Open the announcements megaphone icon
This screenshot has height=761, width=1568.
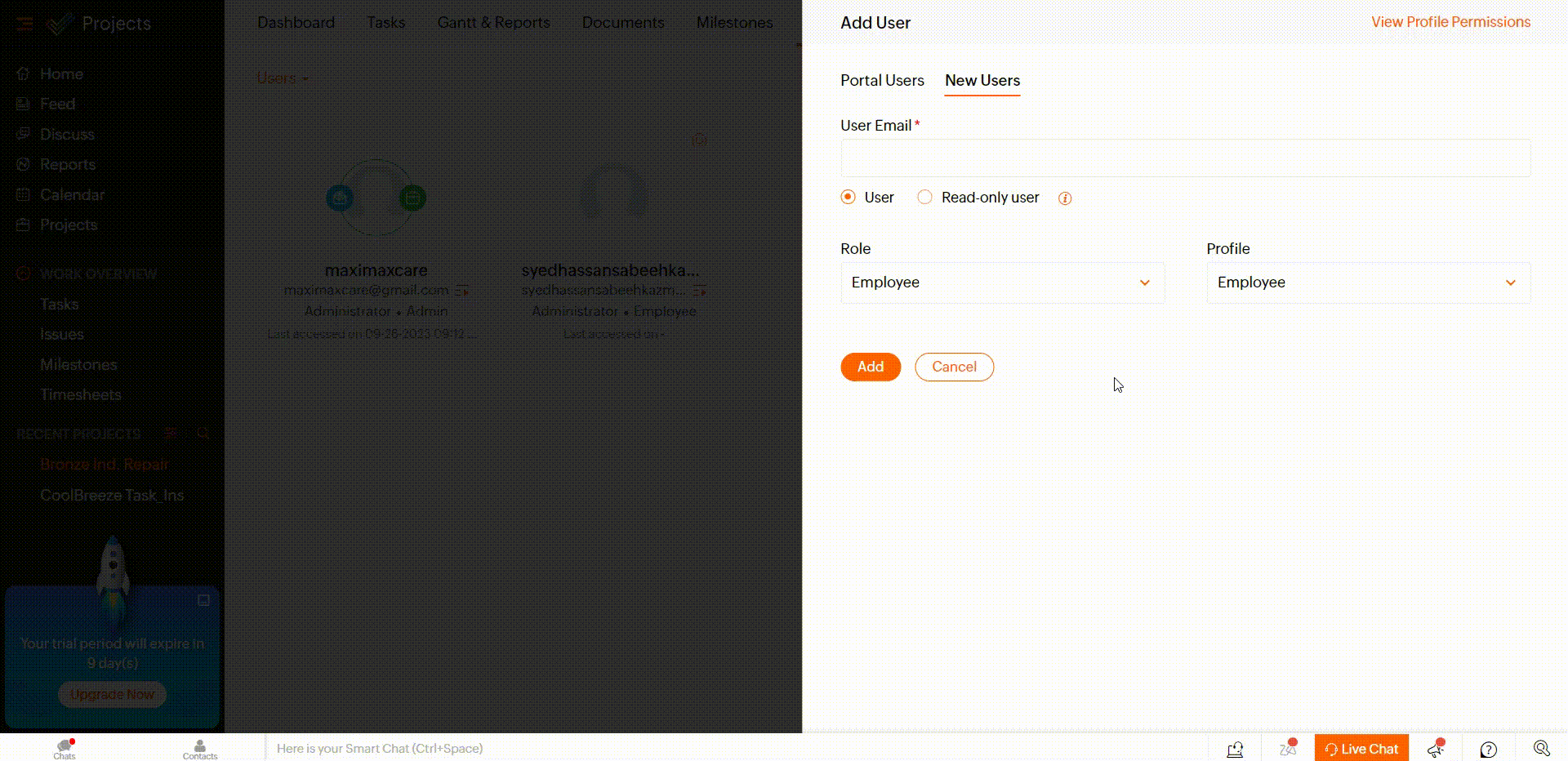1436,749
